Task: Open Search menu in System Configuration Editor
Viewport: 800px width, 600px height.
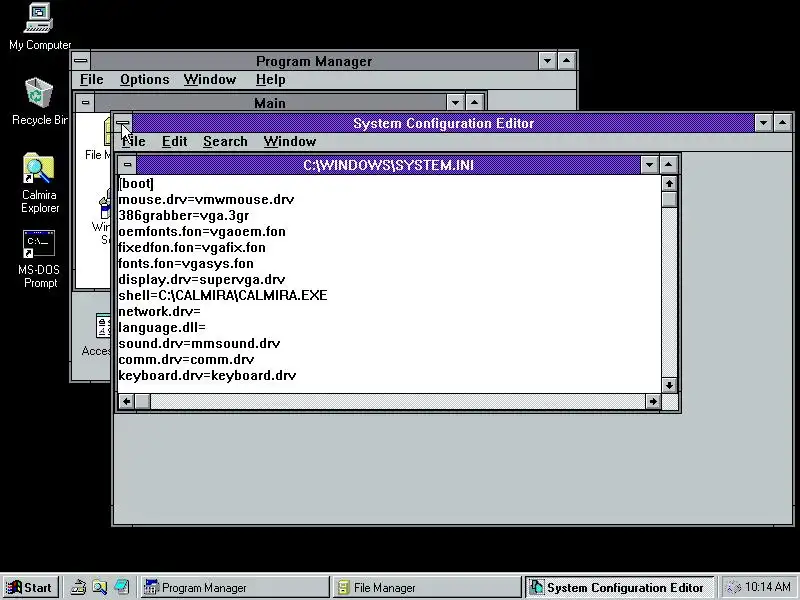Action: pos(225,141)
